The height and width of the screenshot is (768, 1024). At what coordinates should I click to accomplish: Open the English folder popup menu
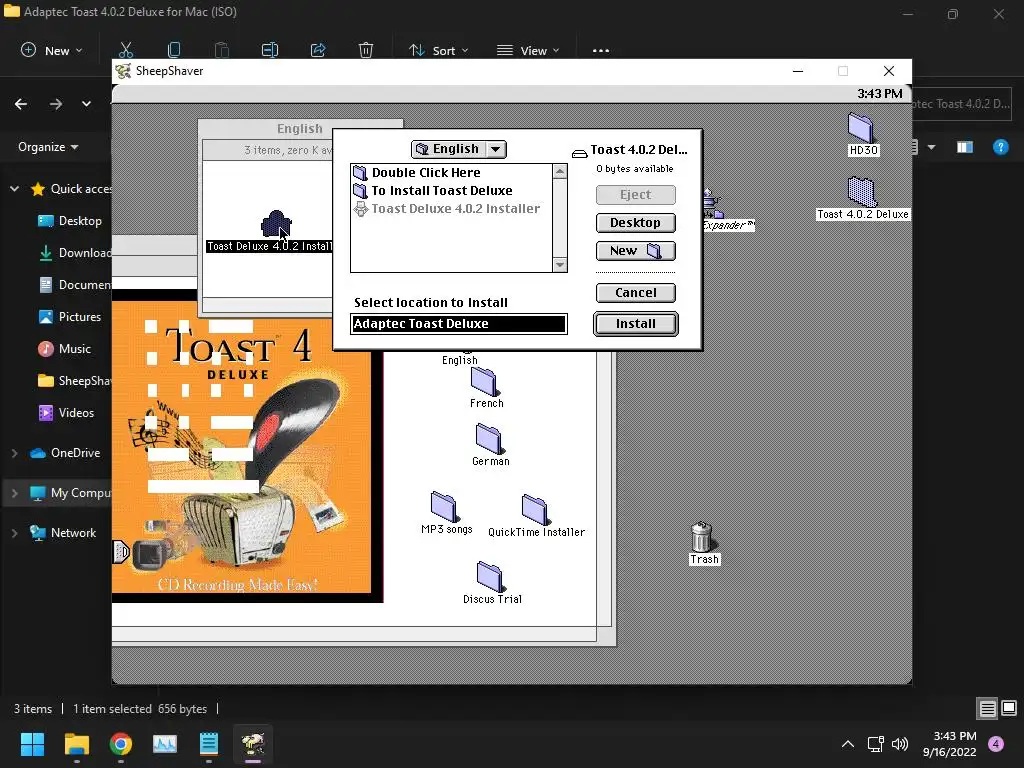pos(458,149)
